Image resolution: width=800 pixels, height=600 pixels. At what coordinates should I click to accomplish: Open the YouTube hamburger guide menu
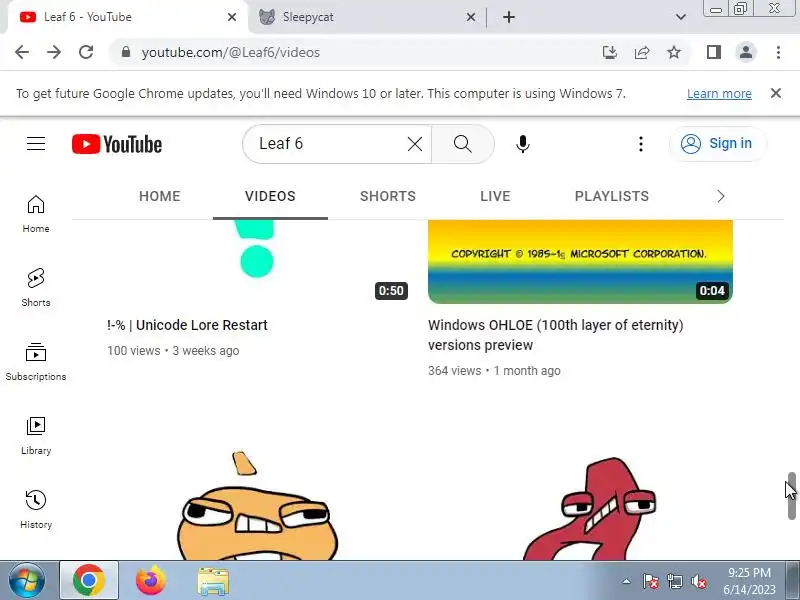(36, 144)
